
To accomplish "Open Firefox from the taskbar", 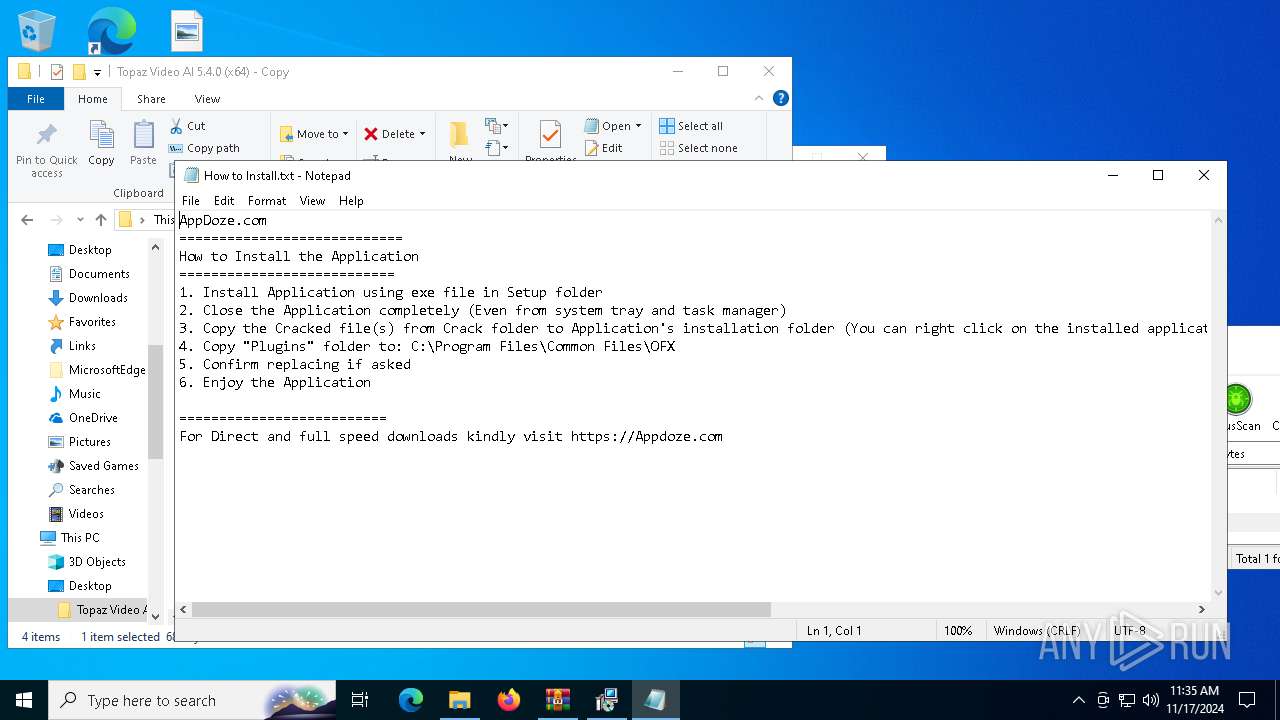I will coord(509,700).
